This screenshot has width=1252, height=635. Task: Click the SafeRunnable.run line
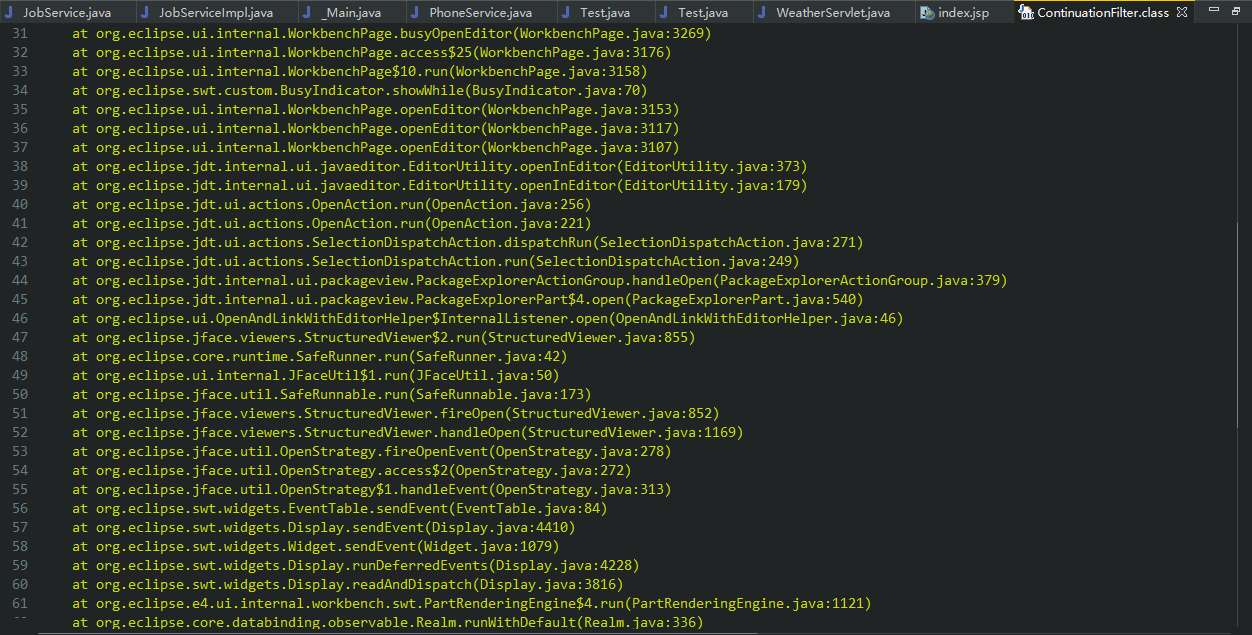click(332, 394)
